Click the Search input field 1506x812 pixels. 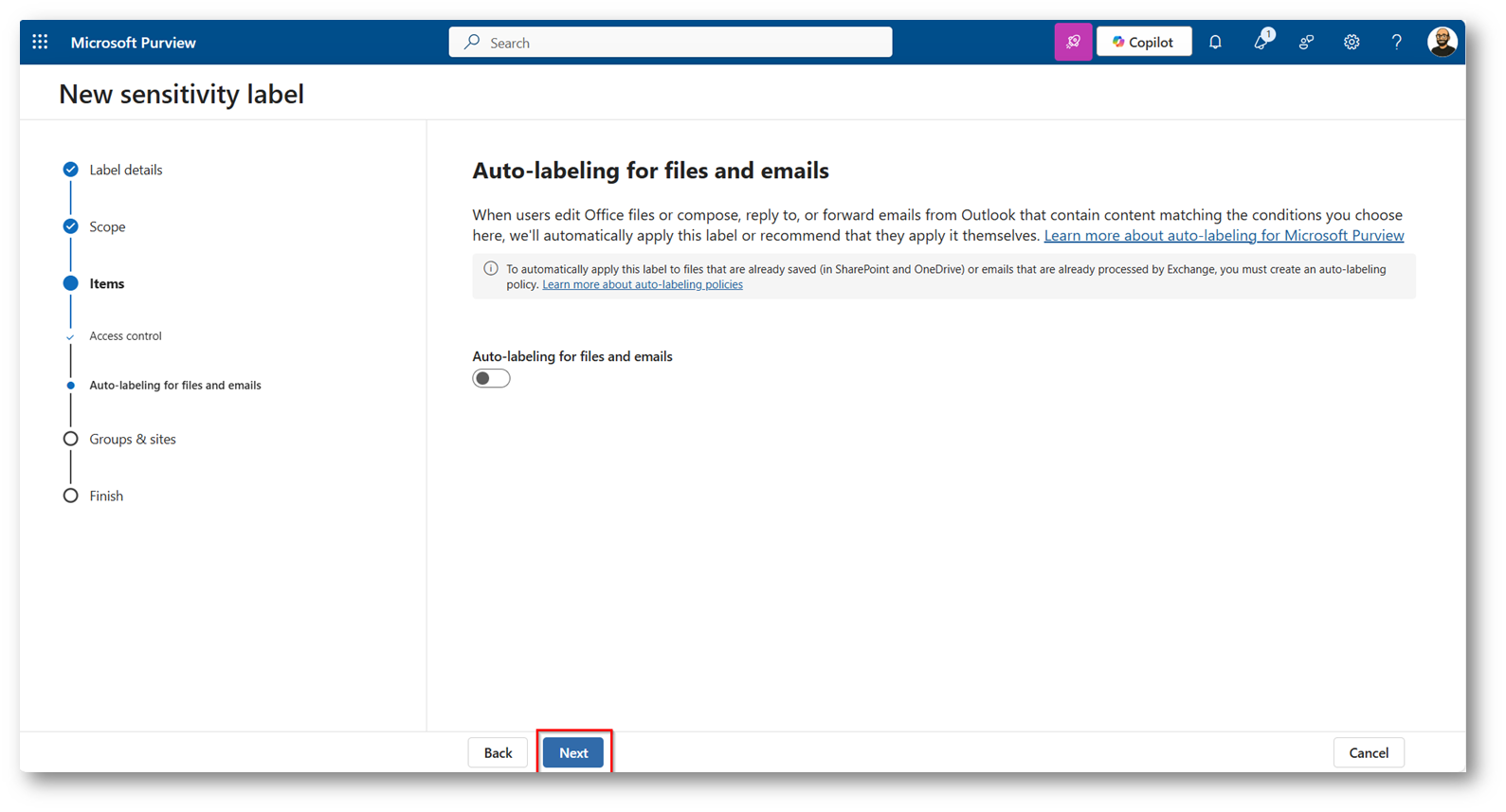(x=670, y=43)
